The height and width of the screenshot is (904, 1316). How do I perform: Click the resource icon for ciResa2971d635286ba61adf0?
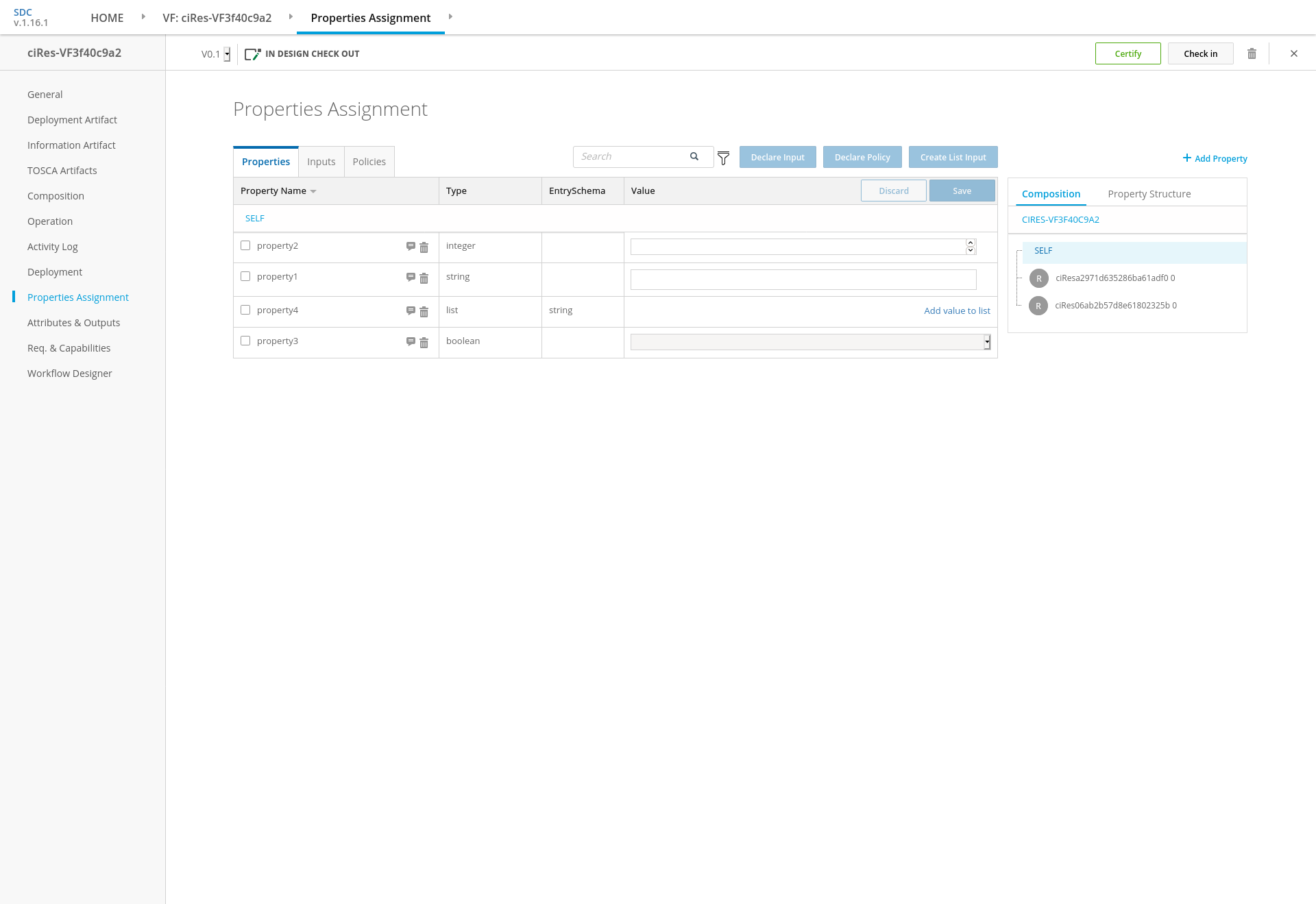1038,278
